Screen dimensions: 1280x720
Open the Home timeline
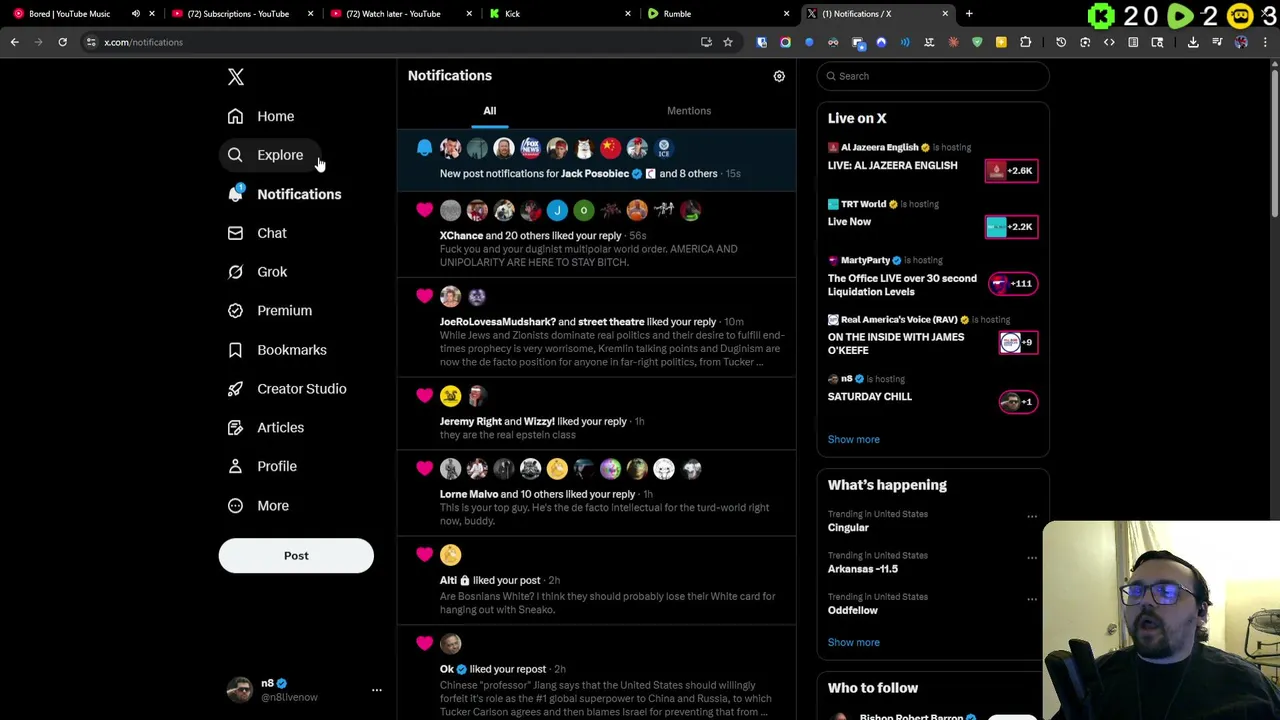coord(261,116)
